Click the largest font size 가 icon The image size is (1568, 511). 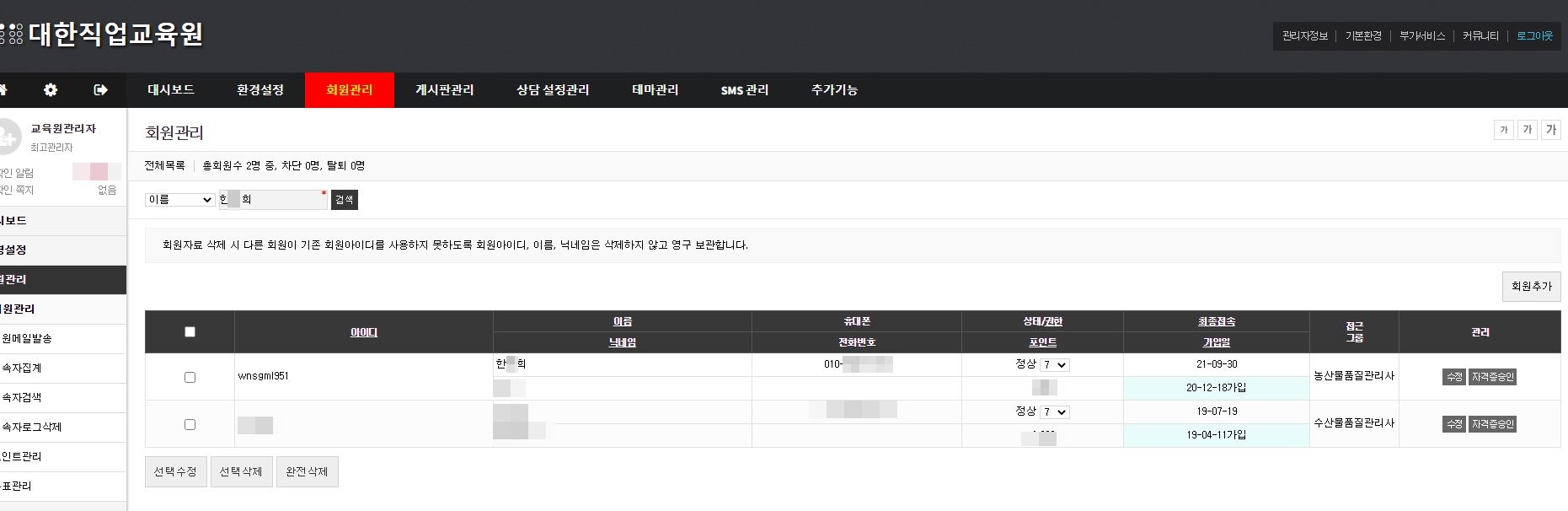click(1550, 130)
